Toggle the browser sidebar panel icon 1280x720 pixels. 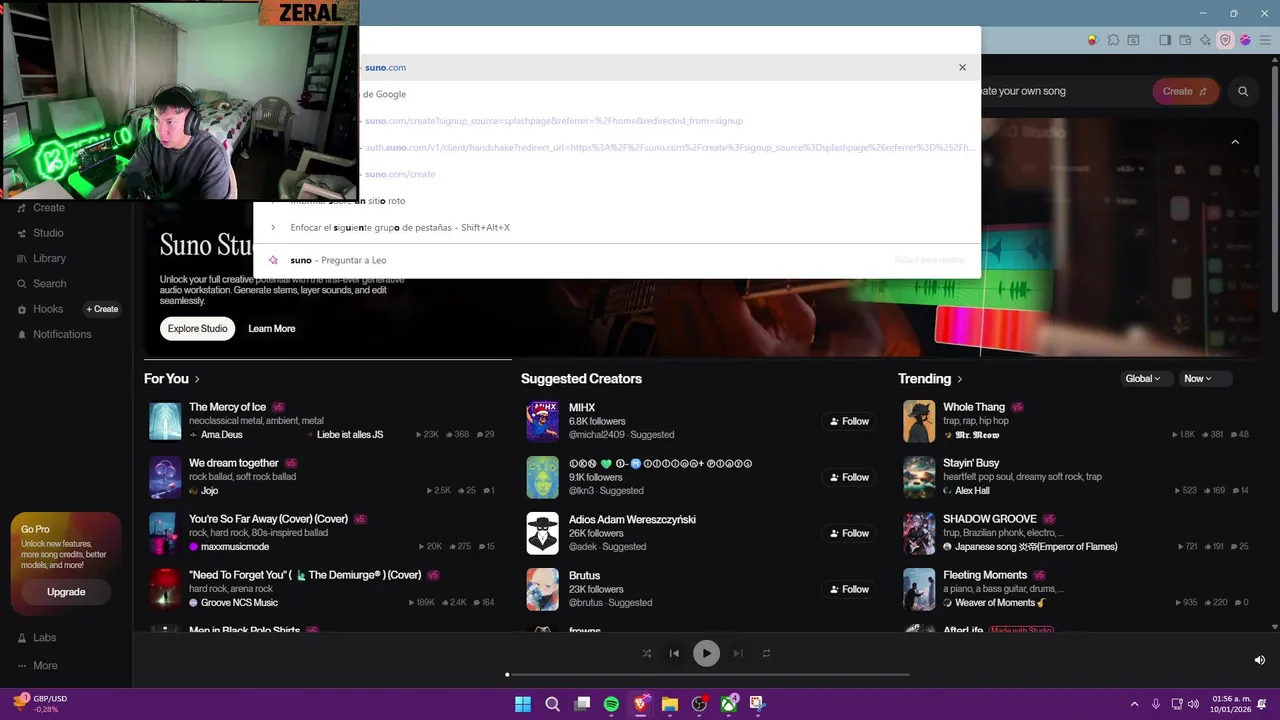[1165, 40]
